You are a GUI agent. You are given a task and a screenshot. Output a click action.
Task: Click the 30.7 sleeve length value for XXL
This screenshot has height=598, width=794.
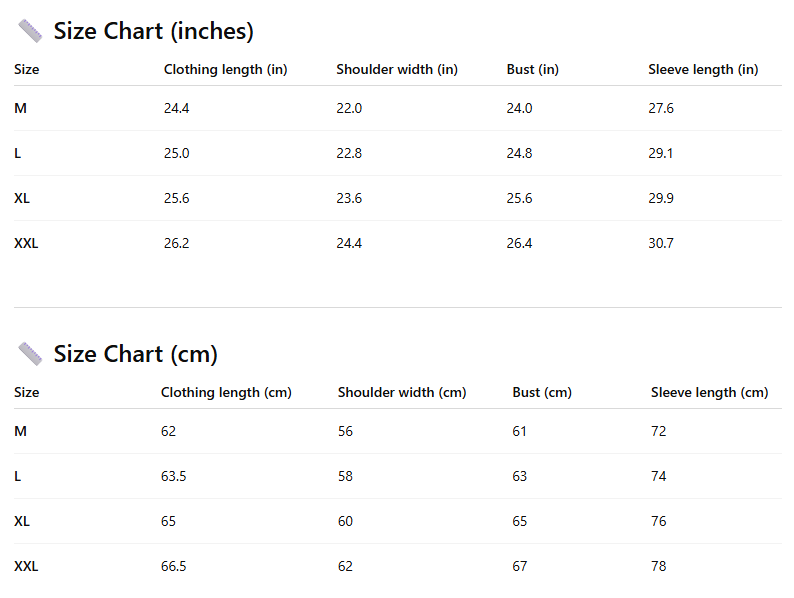pyautogui.click(x=661, y=243)
